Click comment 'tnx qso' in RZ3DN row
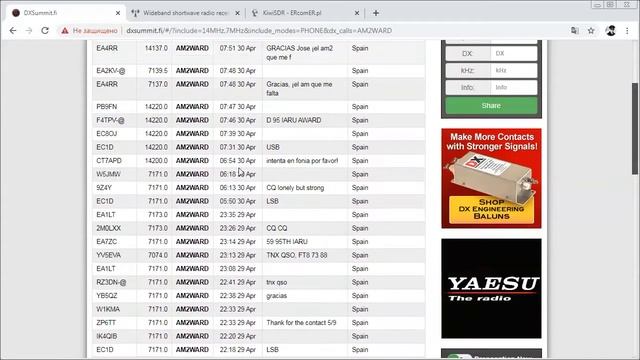640x360 pixels. [x=277, y=282]
